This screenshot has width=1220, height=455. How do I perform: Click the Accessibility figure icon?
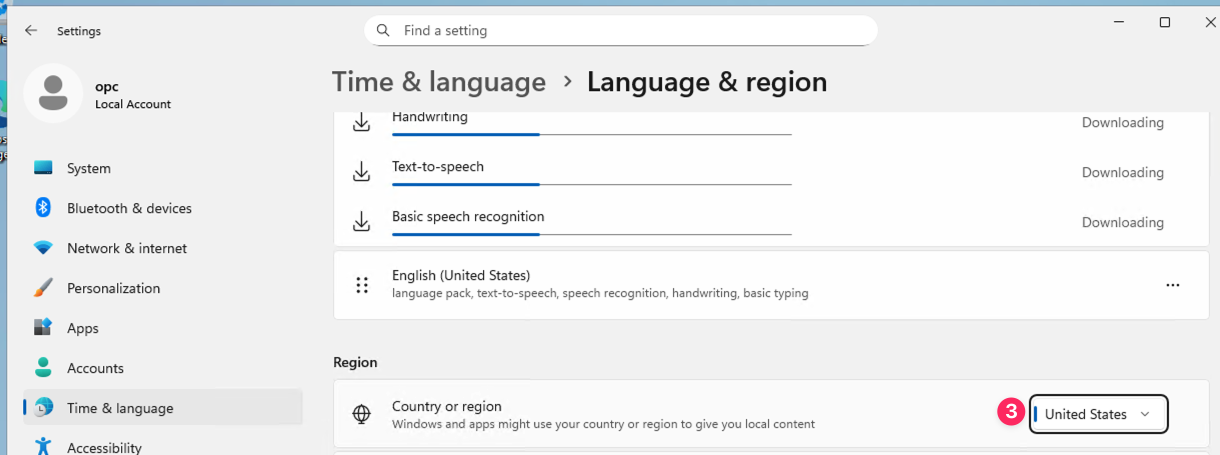pos(43,446)
